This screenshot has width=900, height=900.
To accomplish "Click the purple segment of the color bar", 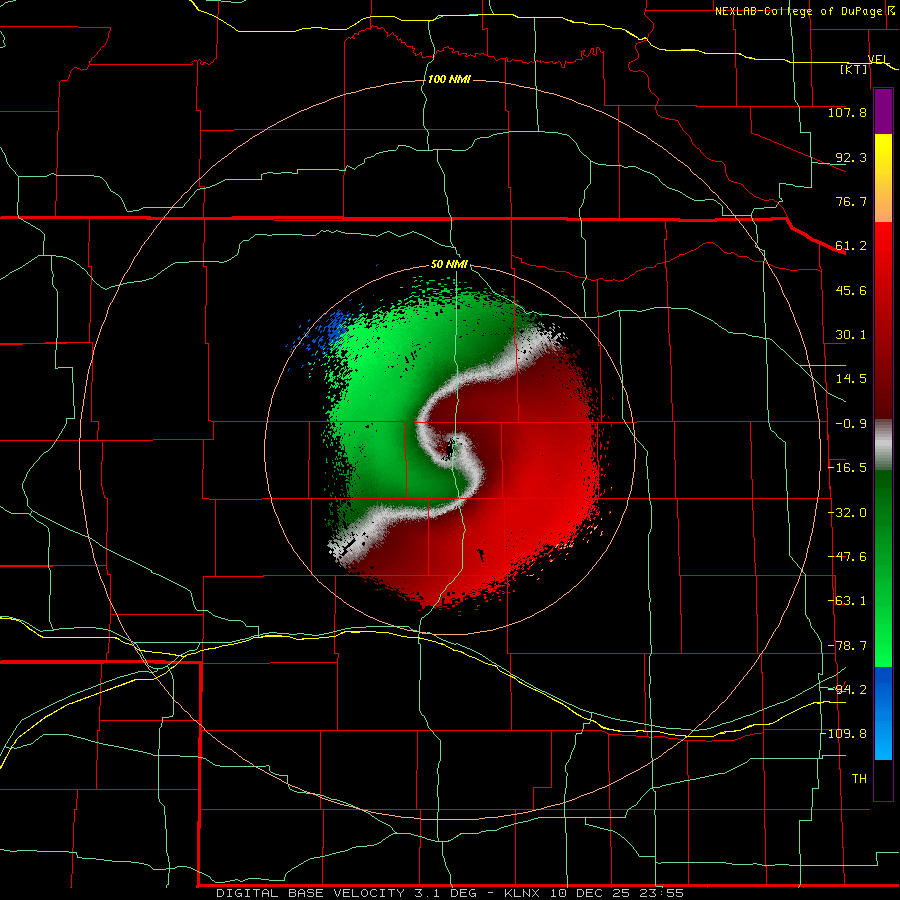I will pos(883,112).
